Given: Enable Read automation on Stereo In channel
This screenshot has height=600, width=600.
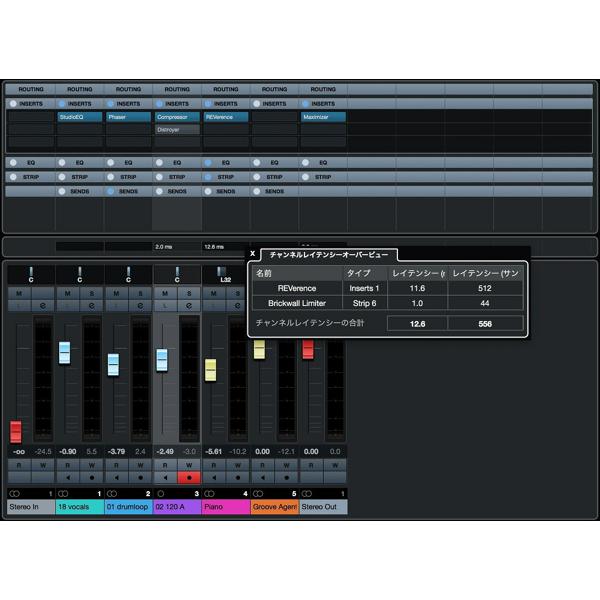Looking at the screenshot, I should pyautogui.click(x=19, y=465).
